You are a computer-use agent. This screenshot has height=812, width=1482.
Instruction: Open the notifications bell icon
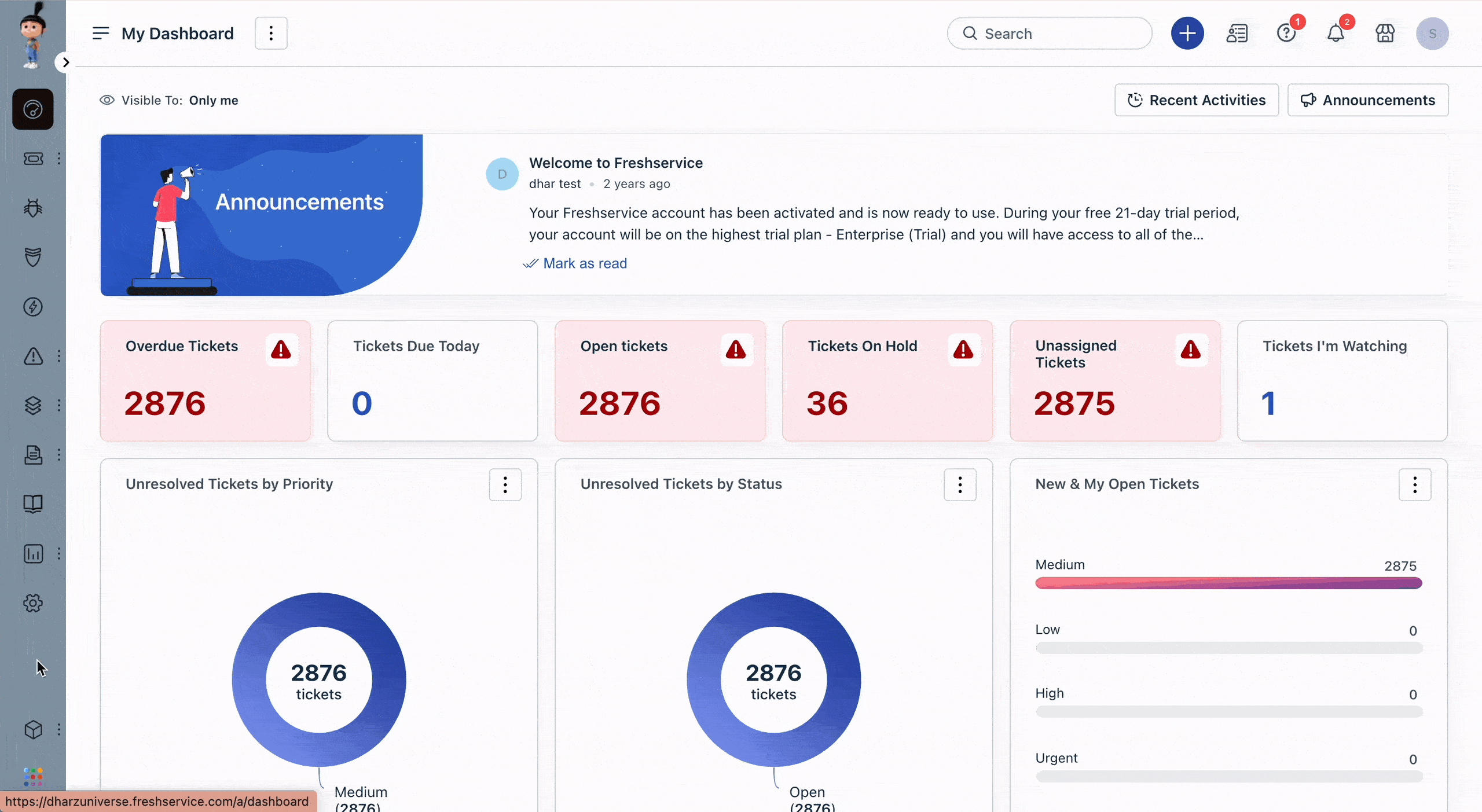(x=1336, y=34)
